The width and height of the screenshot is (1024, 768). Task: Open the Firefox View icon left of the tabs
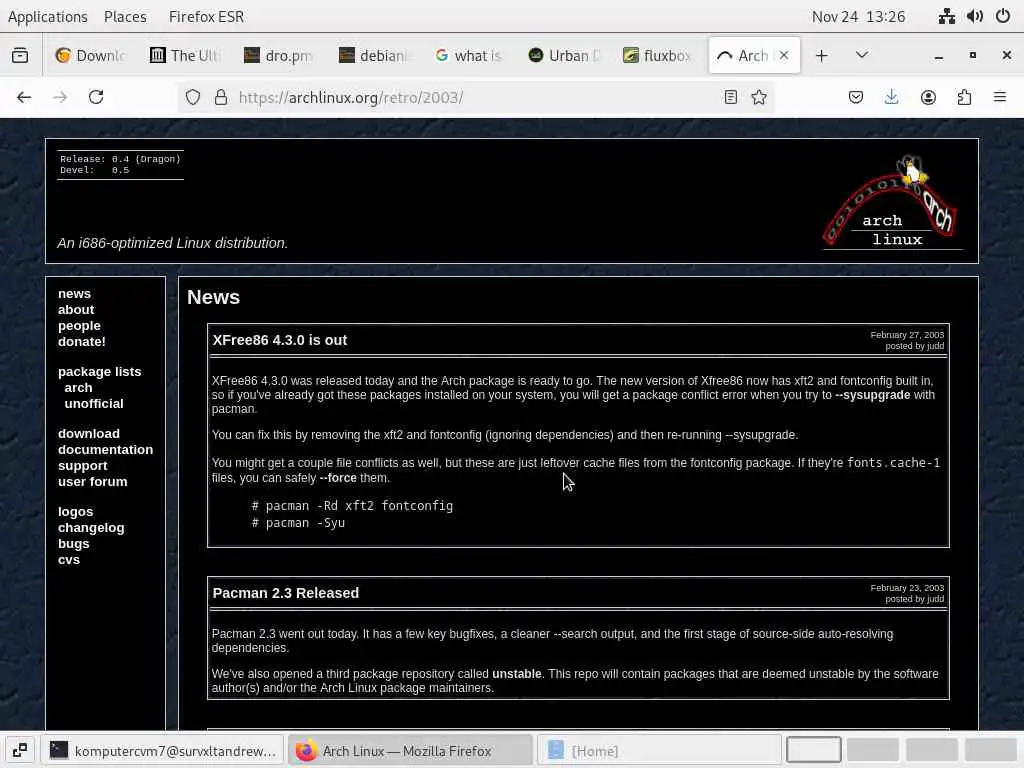[20, 56]
